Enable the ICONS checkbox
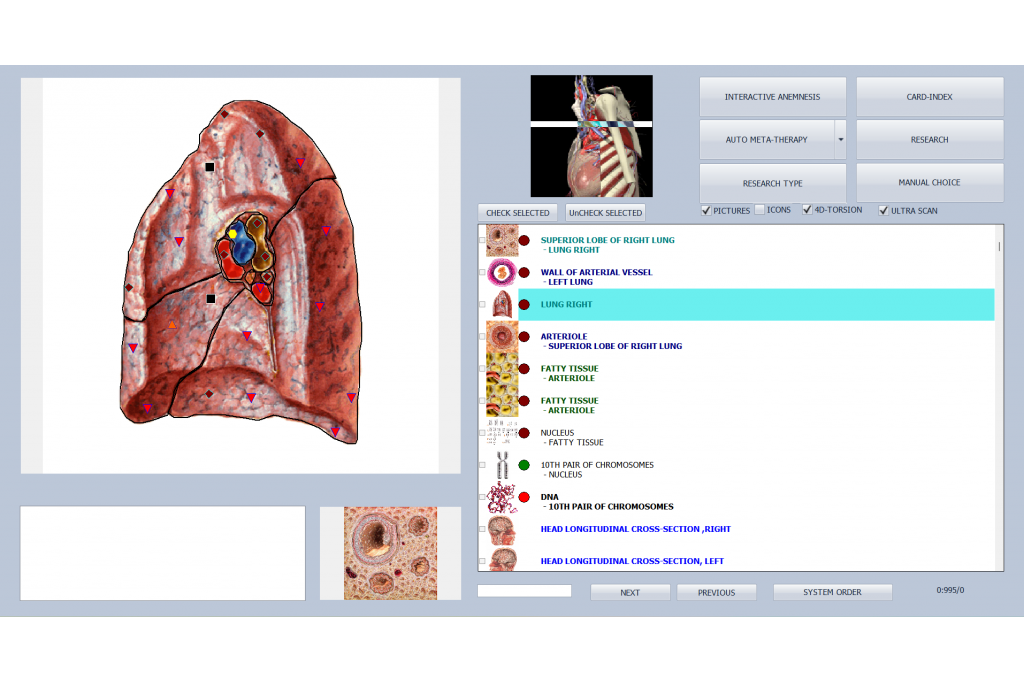Viewport: 1024px width, 683px height. coord(760,210)
